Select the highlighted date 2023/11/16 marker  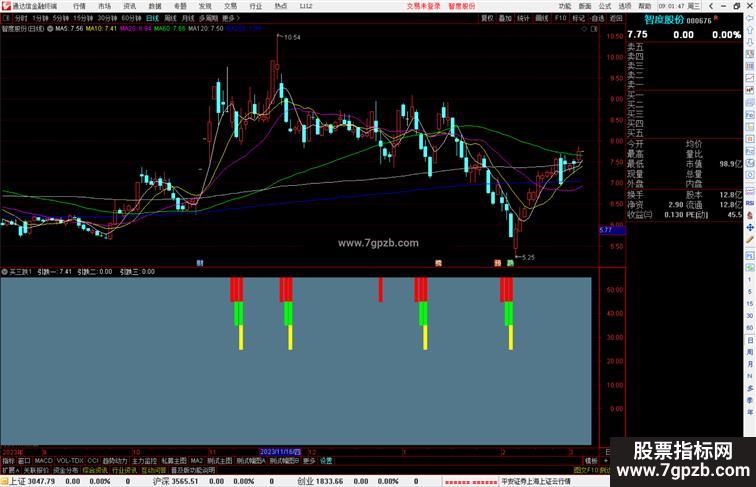point(280,452)
